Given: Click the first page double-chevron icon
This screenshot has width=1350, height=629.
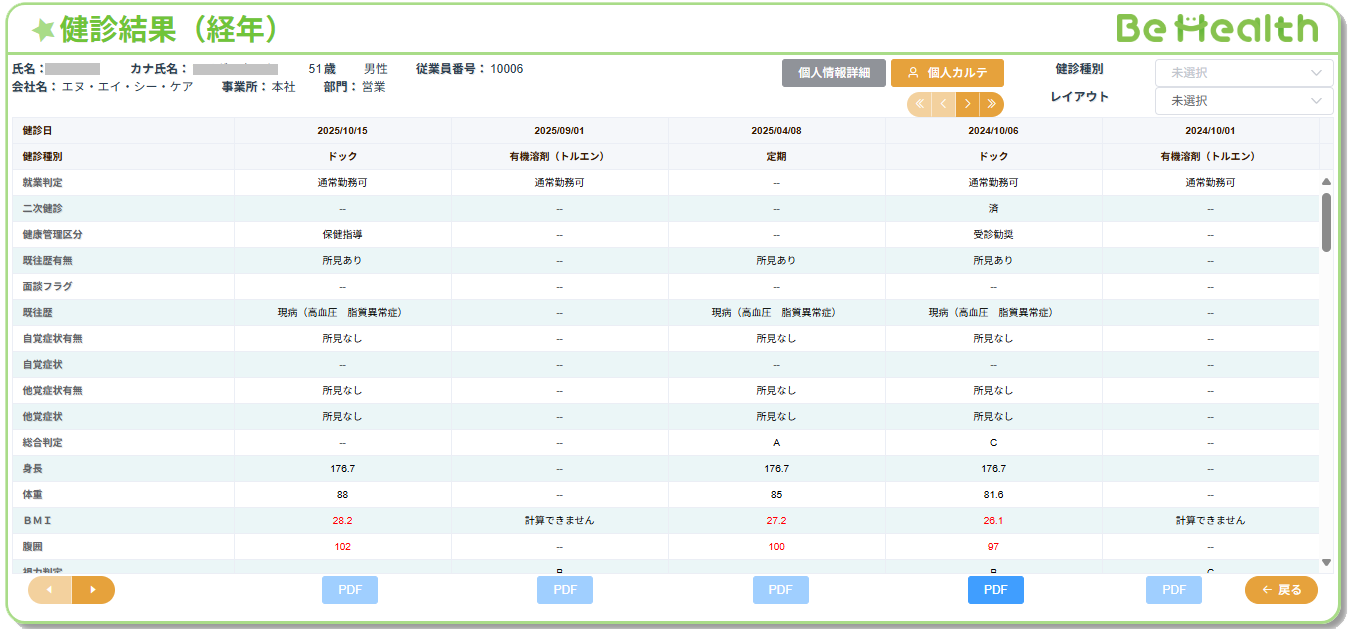Looking at the screenshot, I should (920, 104).
